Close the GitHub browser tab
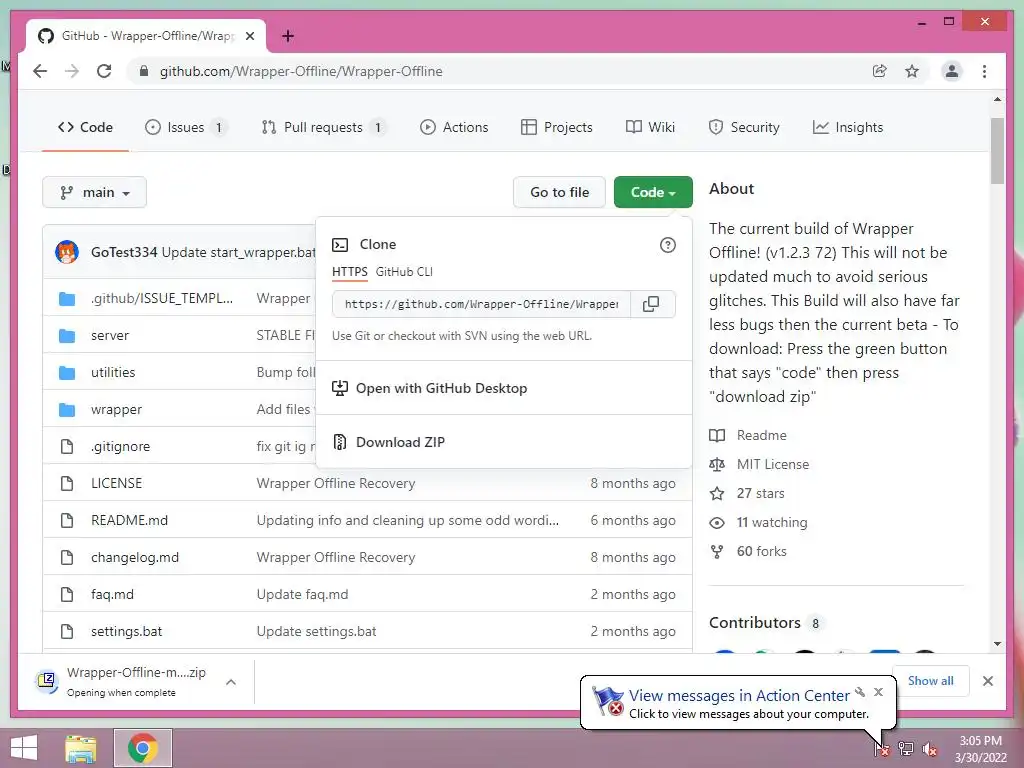1024x768 pixels. click(250, 36)
